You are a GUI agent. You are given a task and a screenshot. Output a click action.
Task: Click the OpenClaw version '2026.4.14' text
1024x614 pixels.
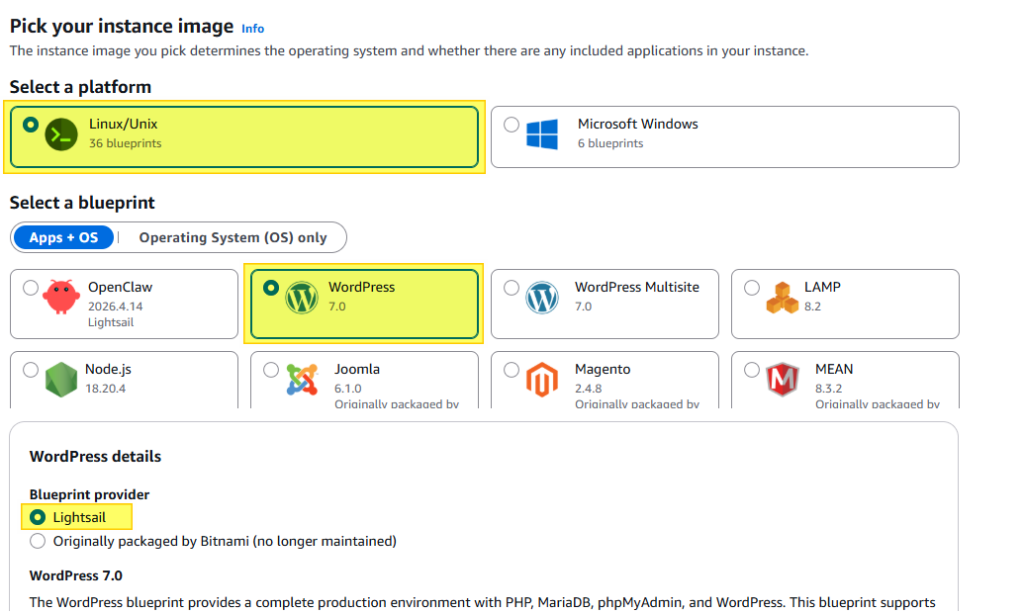pos(115,306)
